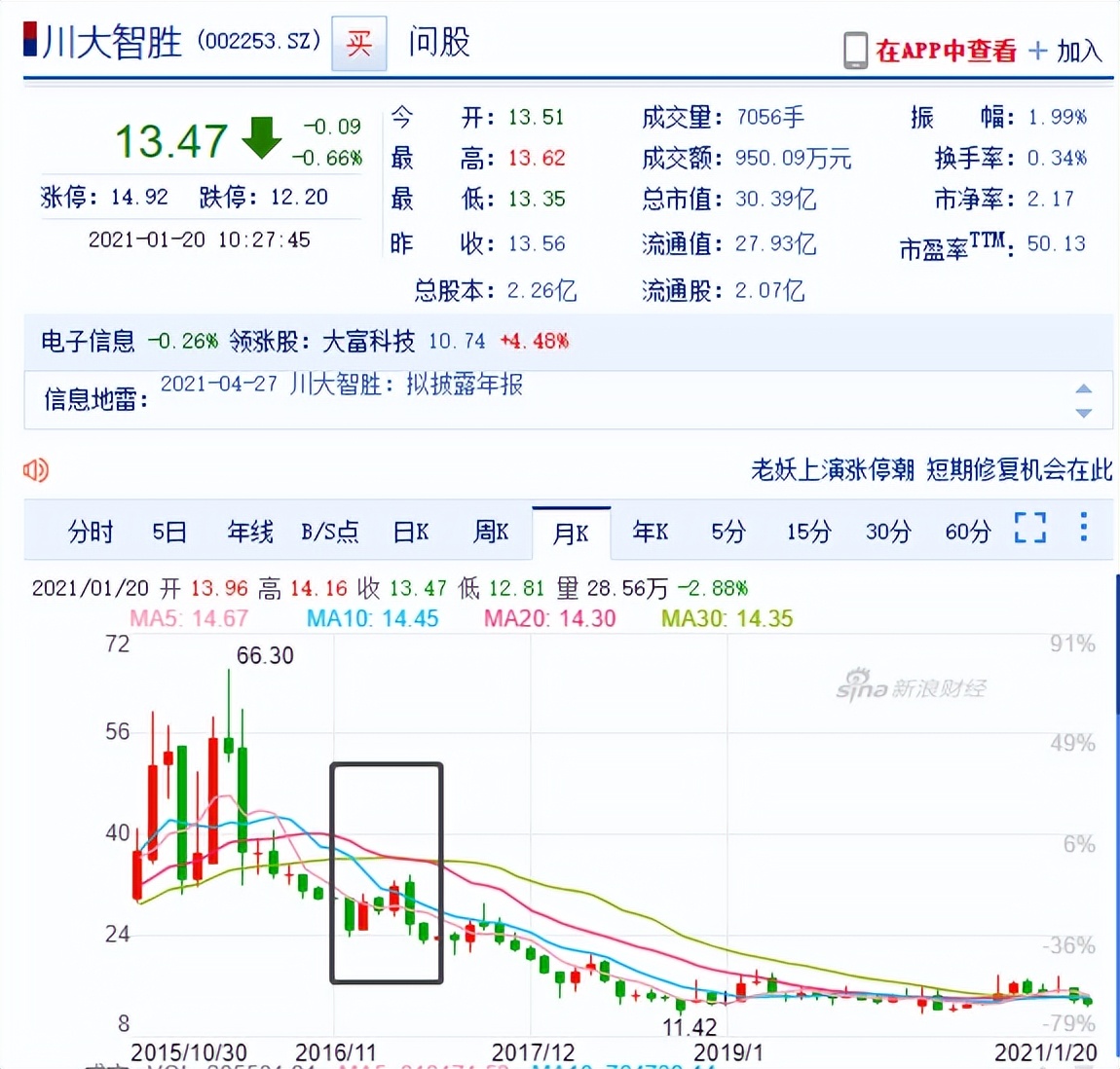The width and height of the screenshot is (1120, 1069).
Task: Switch to the 月K monthly tab
Action: point(572,530)
